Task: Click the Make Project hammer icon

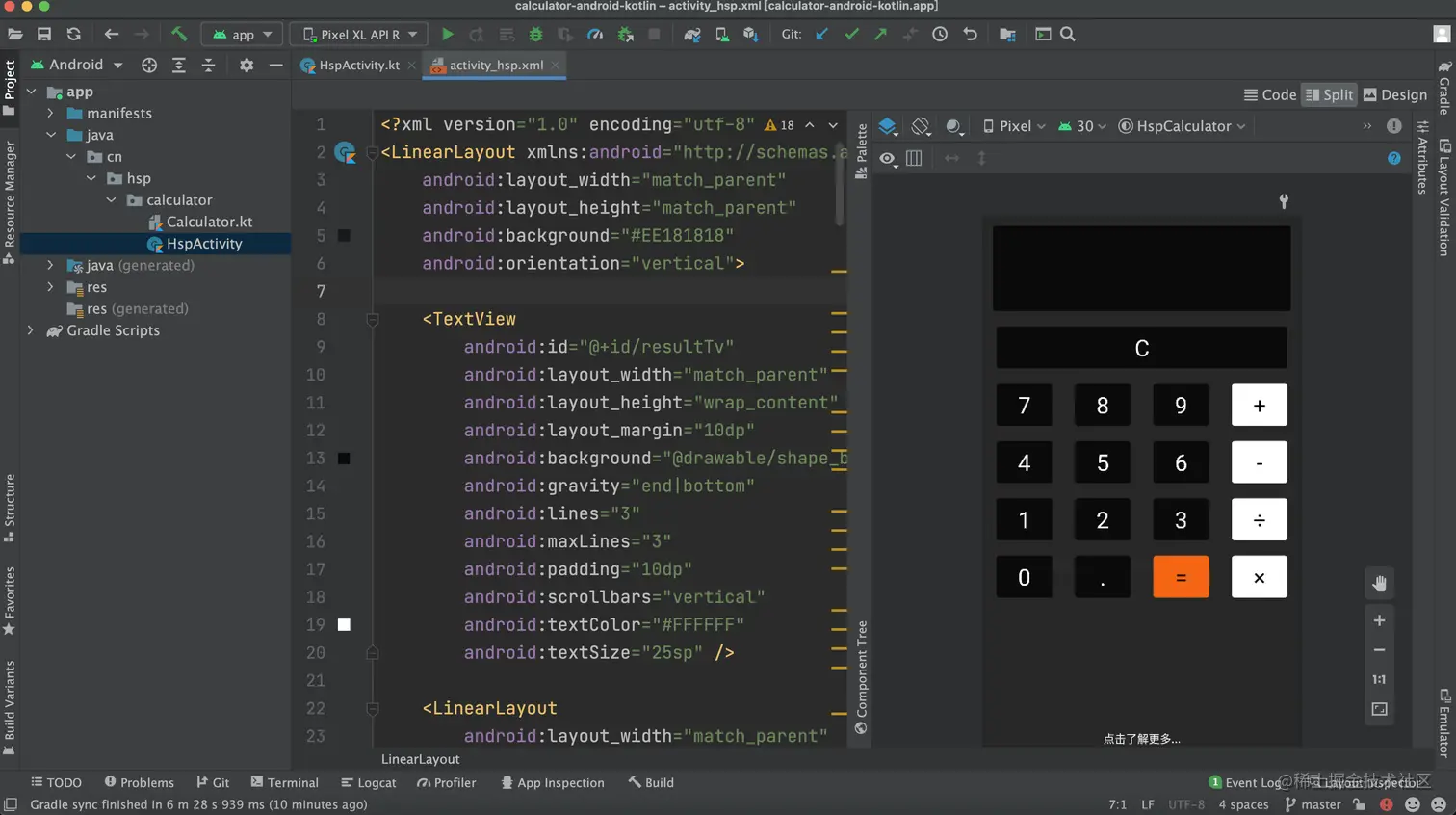Action: pyautogui.click(x=179, y=34)
